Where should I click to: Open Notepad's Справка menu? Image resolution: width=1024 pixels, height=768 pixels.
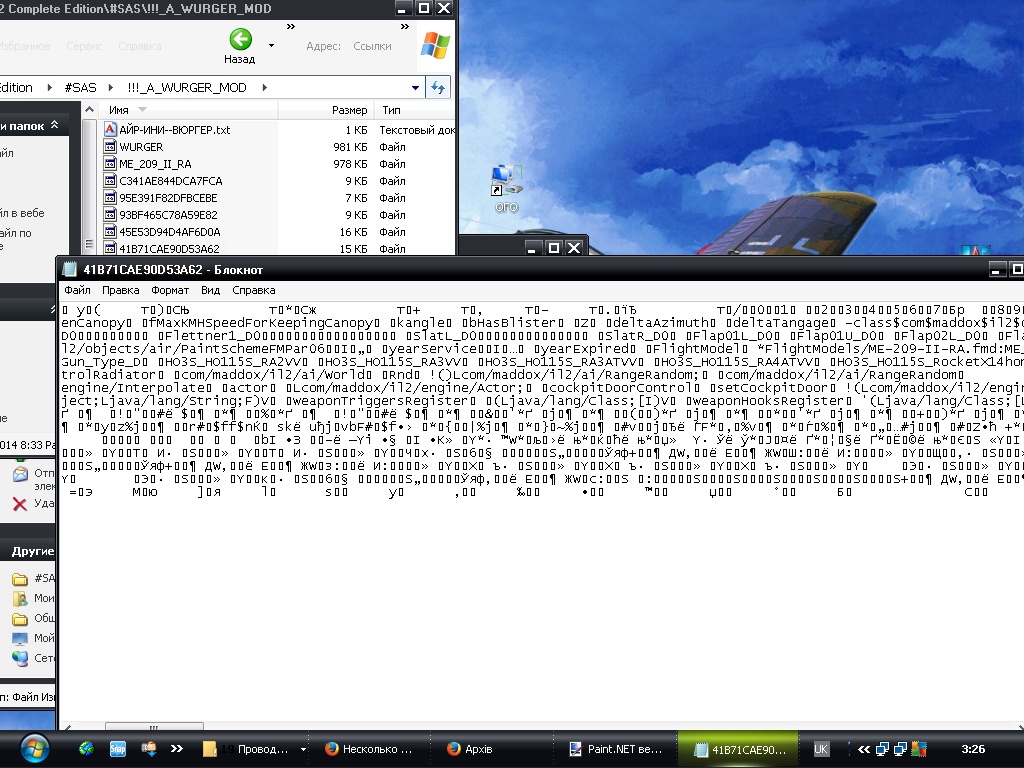(x=253, y=290)
